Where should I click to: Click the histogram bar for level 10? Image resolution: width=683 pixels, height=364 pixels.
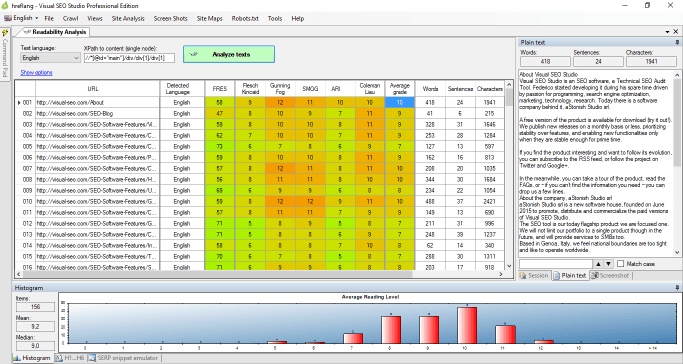(467, 325)
